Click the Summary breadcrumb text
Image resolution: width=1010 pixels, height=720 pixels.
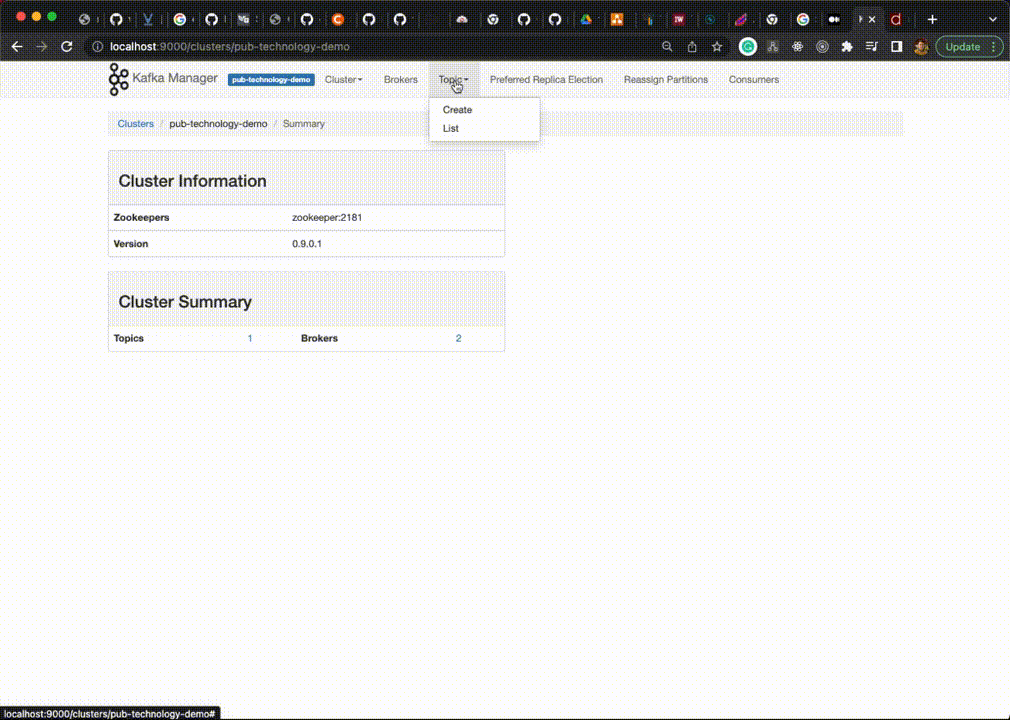click(x=303, y=124)
